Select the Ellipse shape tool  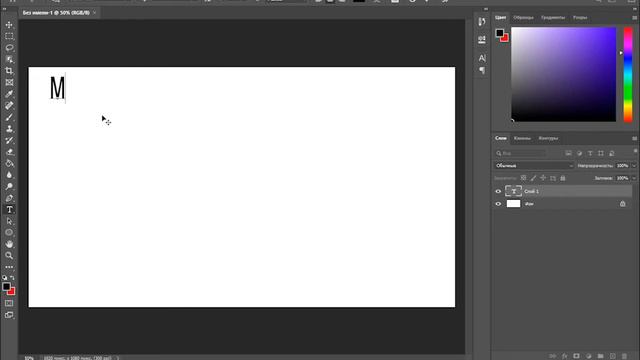(9, 233)
